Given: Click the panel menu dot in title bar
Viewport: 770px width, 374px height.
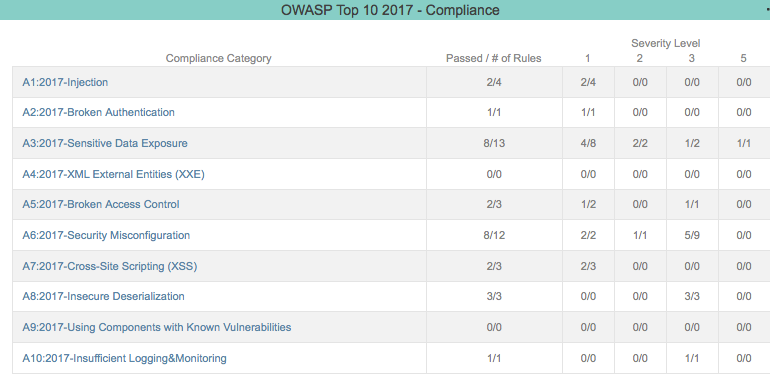Looking at the screenshot, I should (768, 8).
